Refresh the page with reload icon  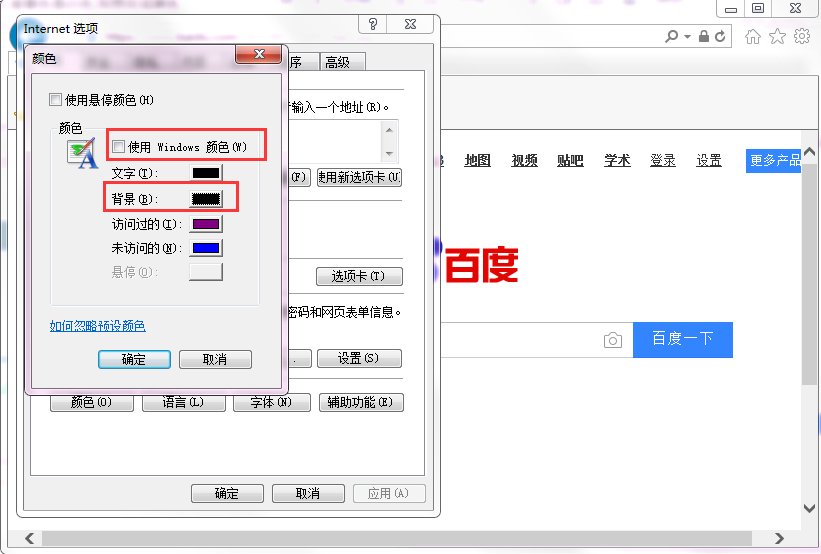(720, 36)
